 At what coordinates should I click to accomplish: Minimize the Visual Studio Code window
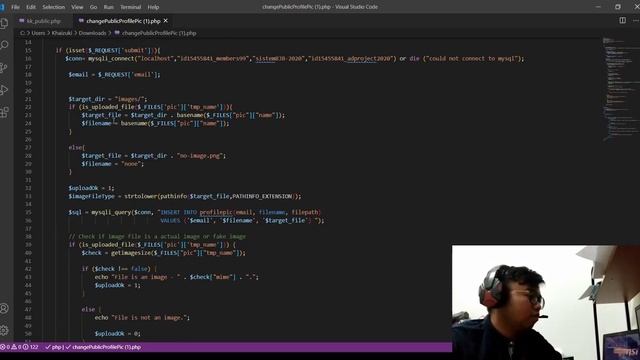[x=598, y=7]
